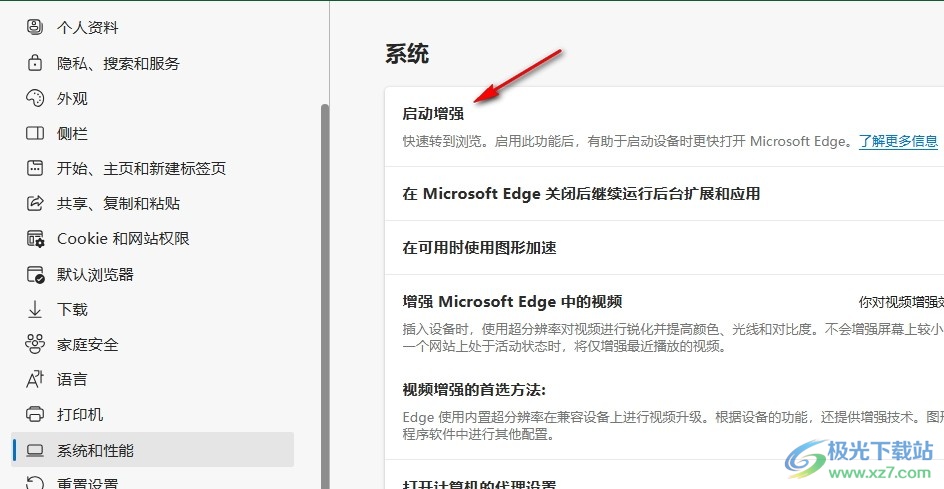Screen dimensions: 944x489
Task: Click the cookie icon for Cookie 和网站权限
Action: coord(36,238)
